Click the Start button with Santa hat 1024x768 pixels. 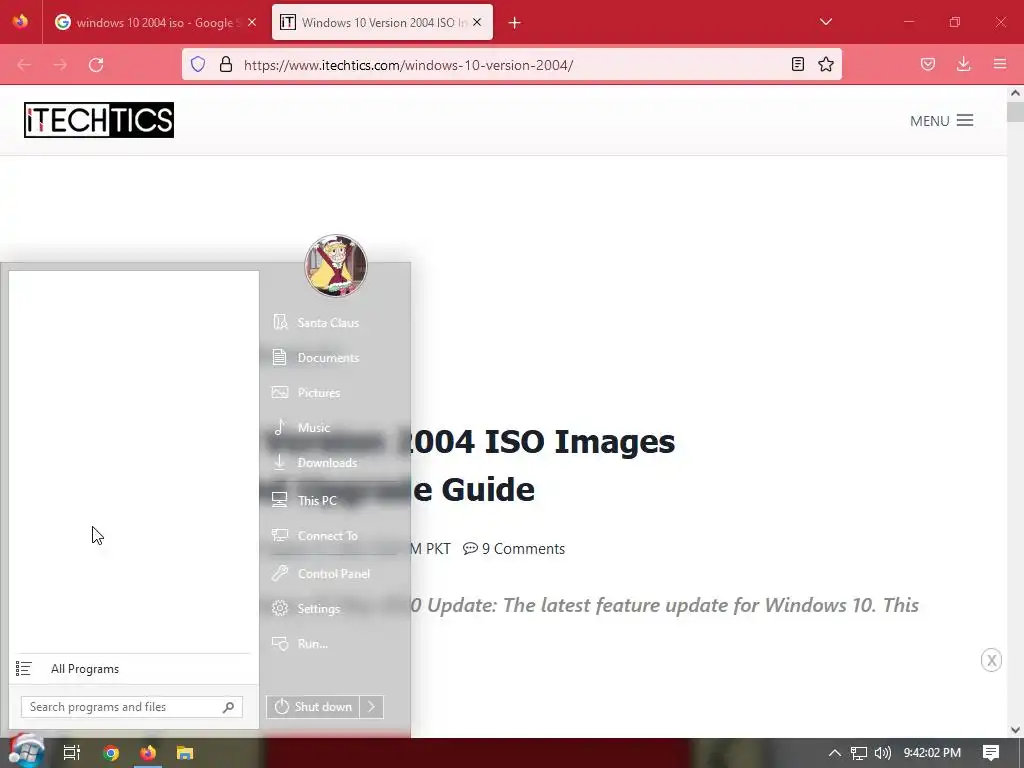(x=26, y=751)
